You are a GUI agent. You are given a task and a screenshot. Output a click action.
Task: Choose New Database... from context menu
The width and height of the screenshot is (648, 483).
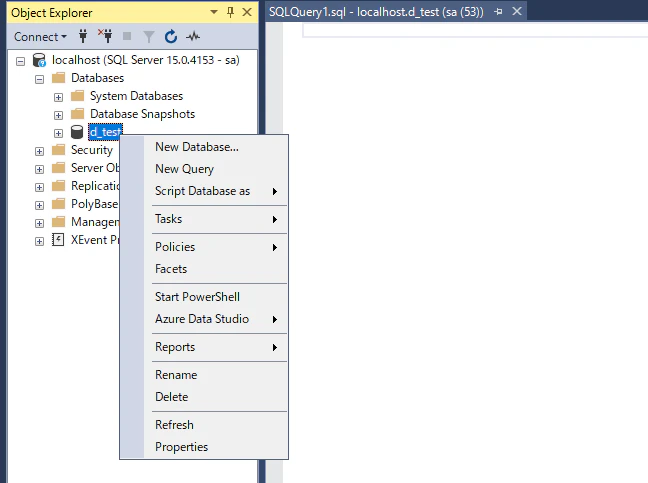[204, 147]
